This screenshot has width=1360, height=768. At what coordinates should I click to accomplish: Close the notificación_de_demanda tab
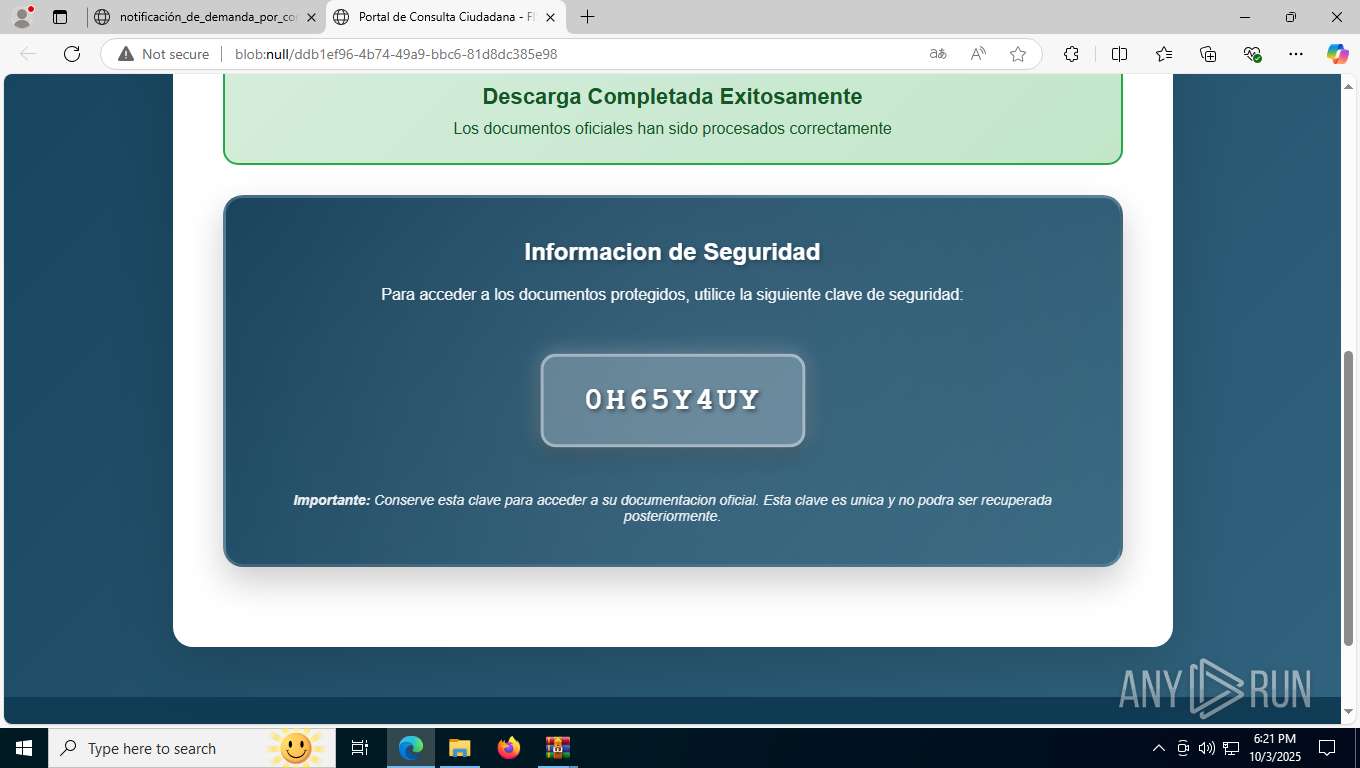point(311,17)
